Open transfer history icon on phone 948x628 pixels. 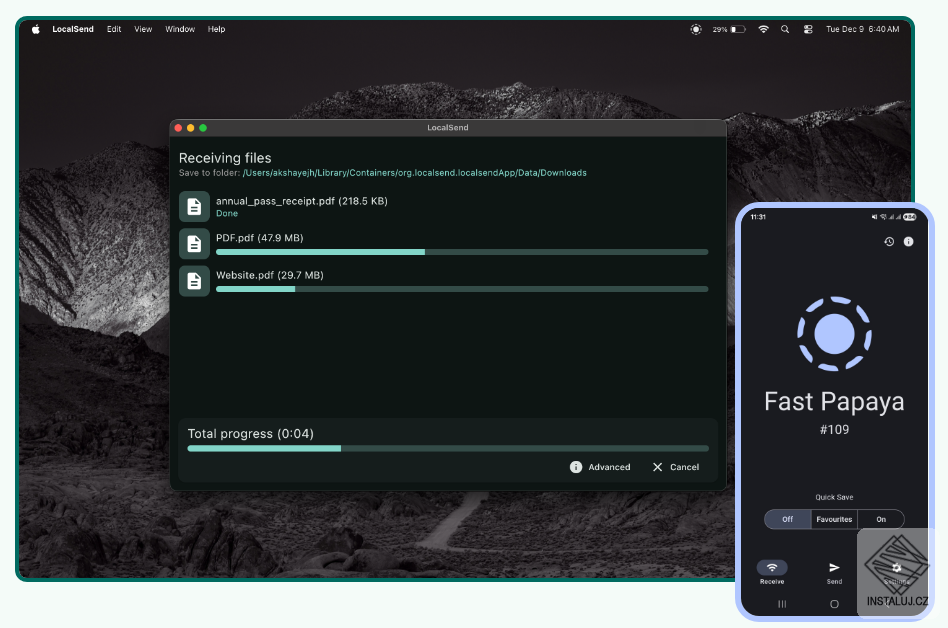coord(889,242)
